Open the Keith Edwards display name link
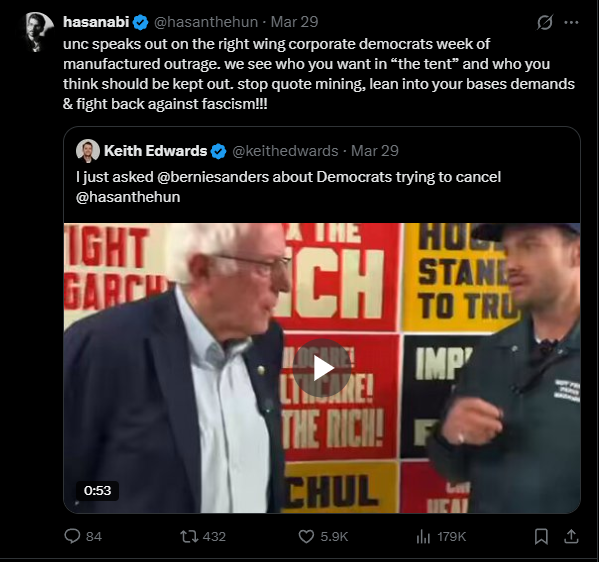The image size is (599, 562). click(x=155, y=151)
